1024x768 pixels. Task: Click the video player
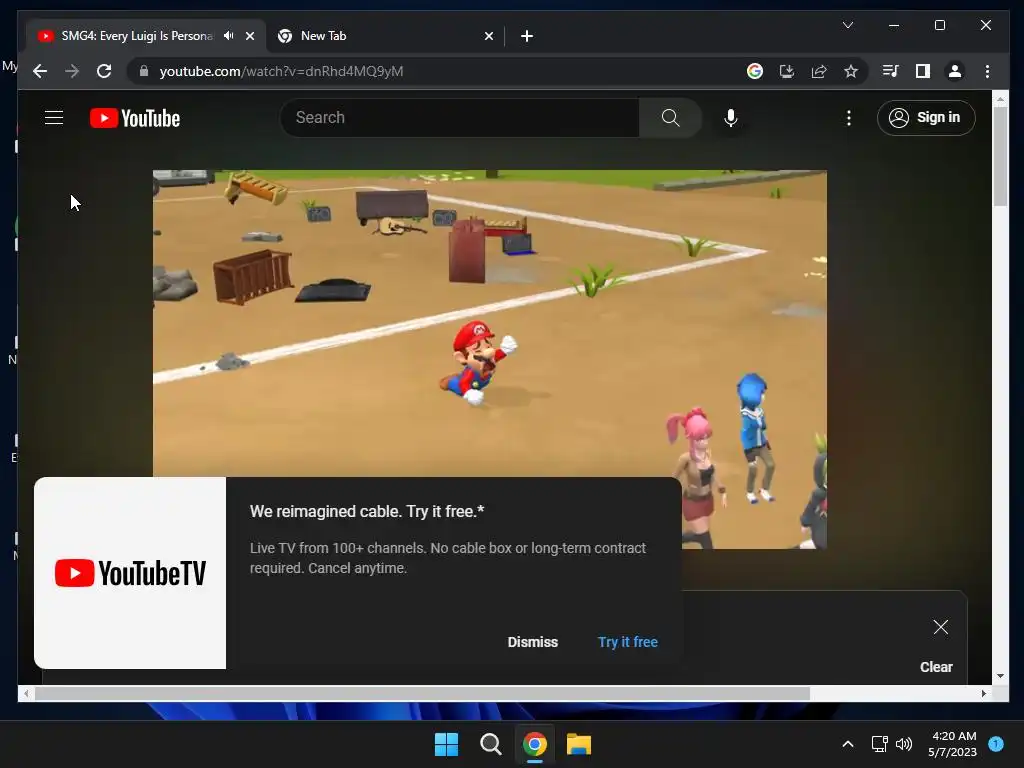tap(490, 359)
